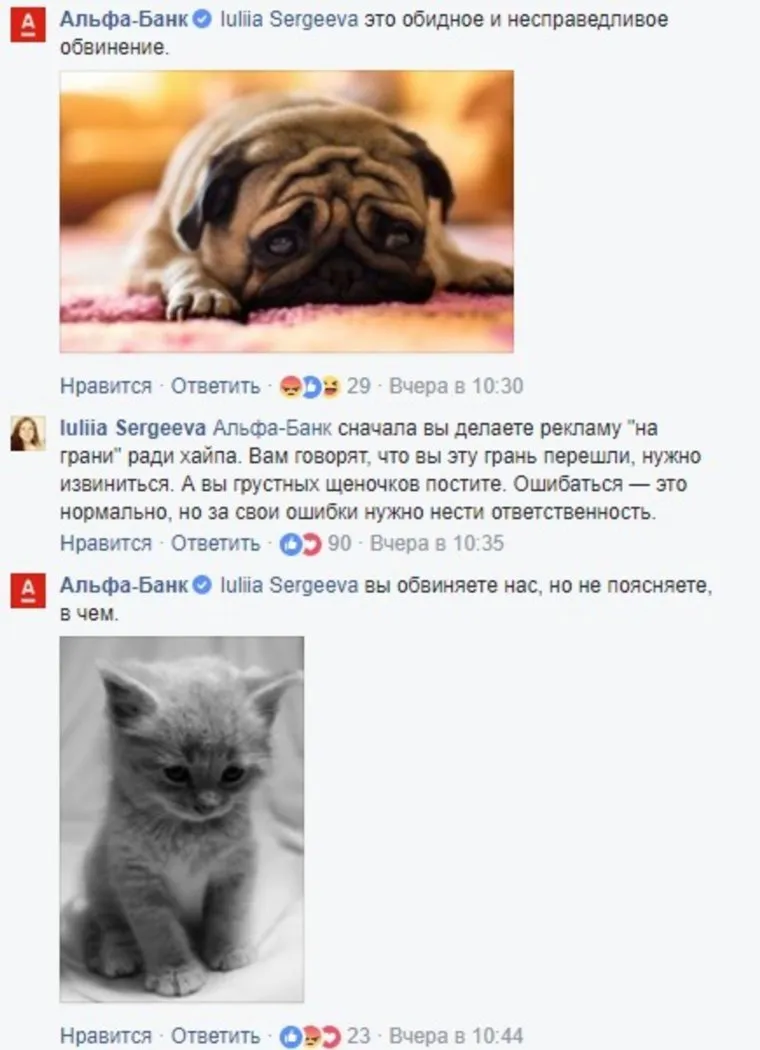Like the sad pug comment via Нравится
760x1050 pixels.
coord(106,386)
